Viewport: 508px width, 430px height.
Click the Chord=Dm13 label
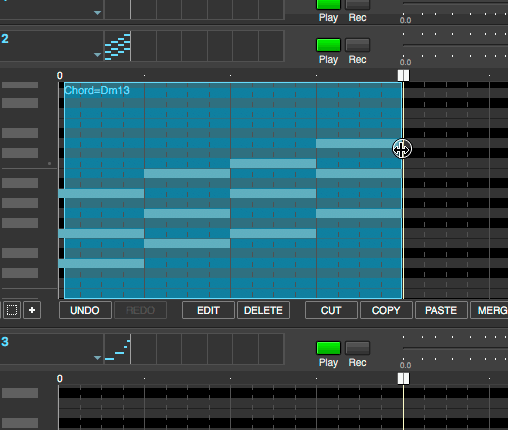(x=97, y=90)
